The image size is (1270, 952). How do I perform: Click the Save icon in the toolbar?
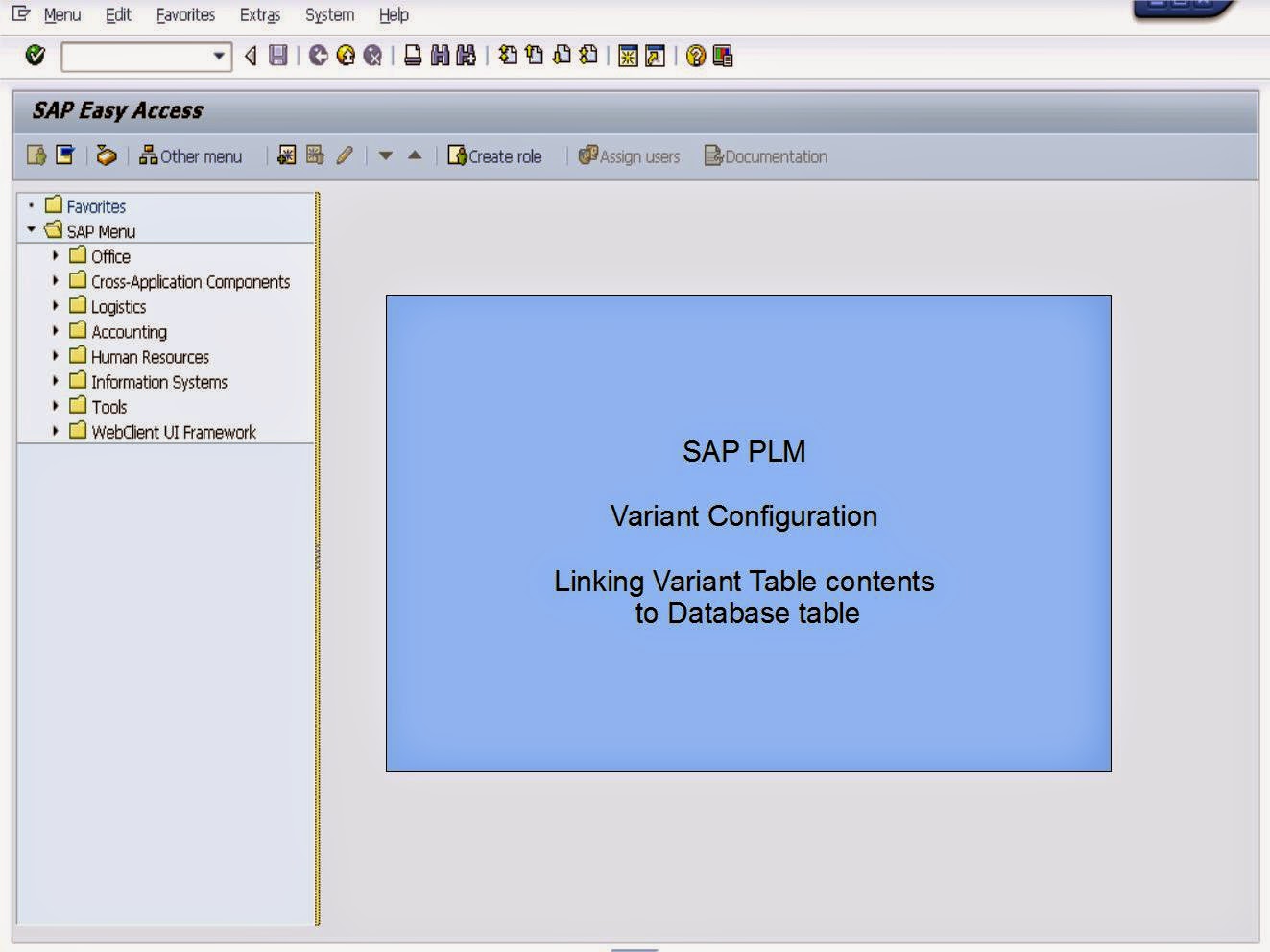tap(276, 56)
